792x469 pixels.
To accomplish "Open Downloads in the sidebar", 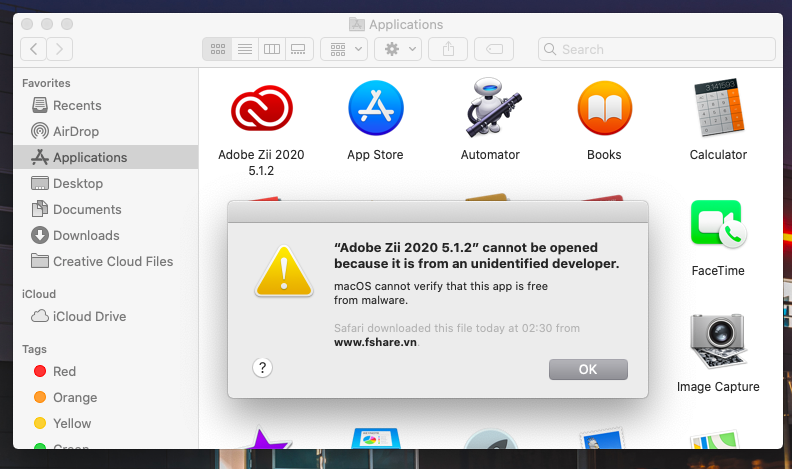I will pyautogui.click(x=106, y=235).
